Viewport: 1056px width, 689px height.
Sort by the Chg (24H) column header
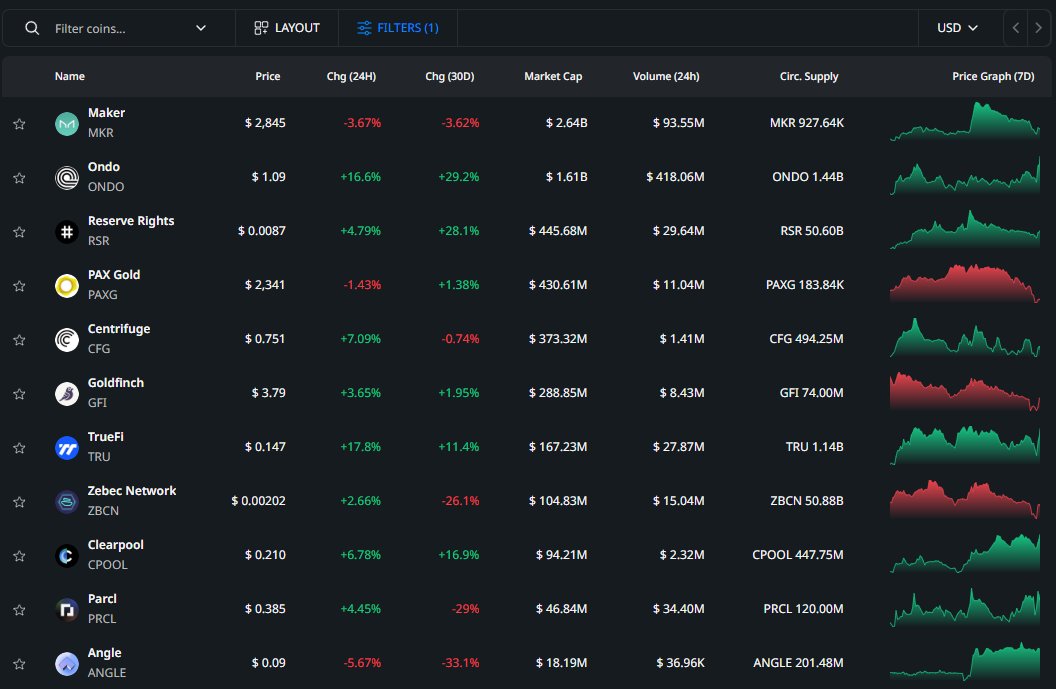[351, 76]
